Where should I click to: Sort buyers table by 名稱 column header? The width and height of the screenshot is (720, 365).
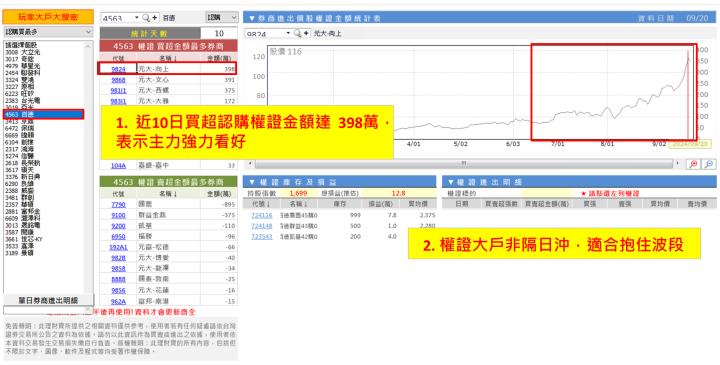click(x=169, y=59)
